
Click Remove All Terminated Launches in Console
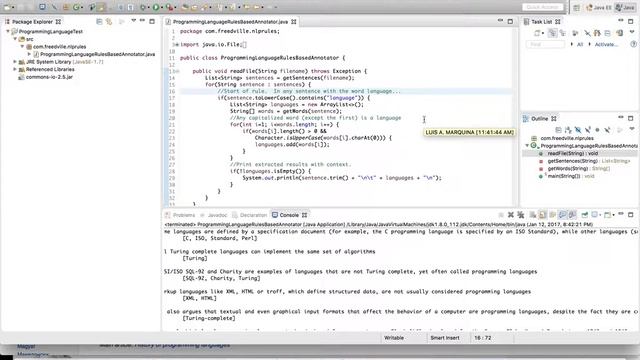[521, 215]
